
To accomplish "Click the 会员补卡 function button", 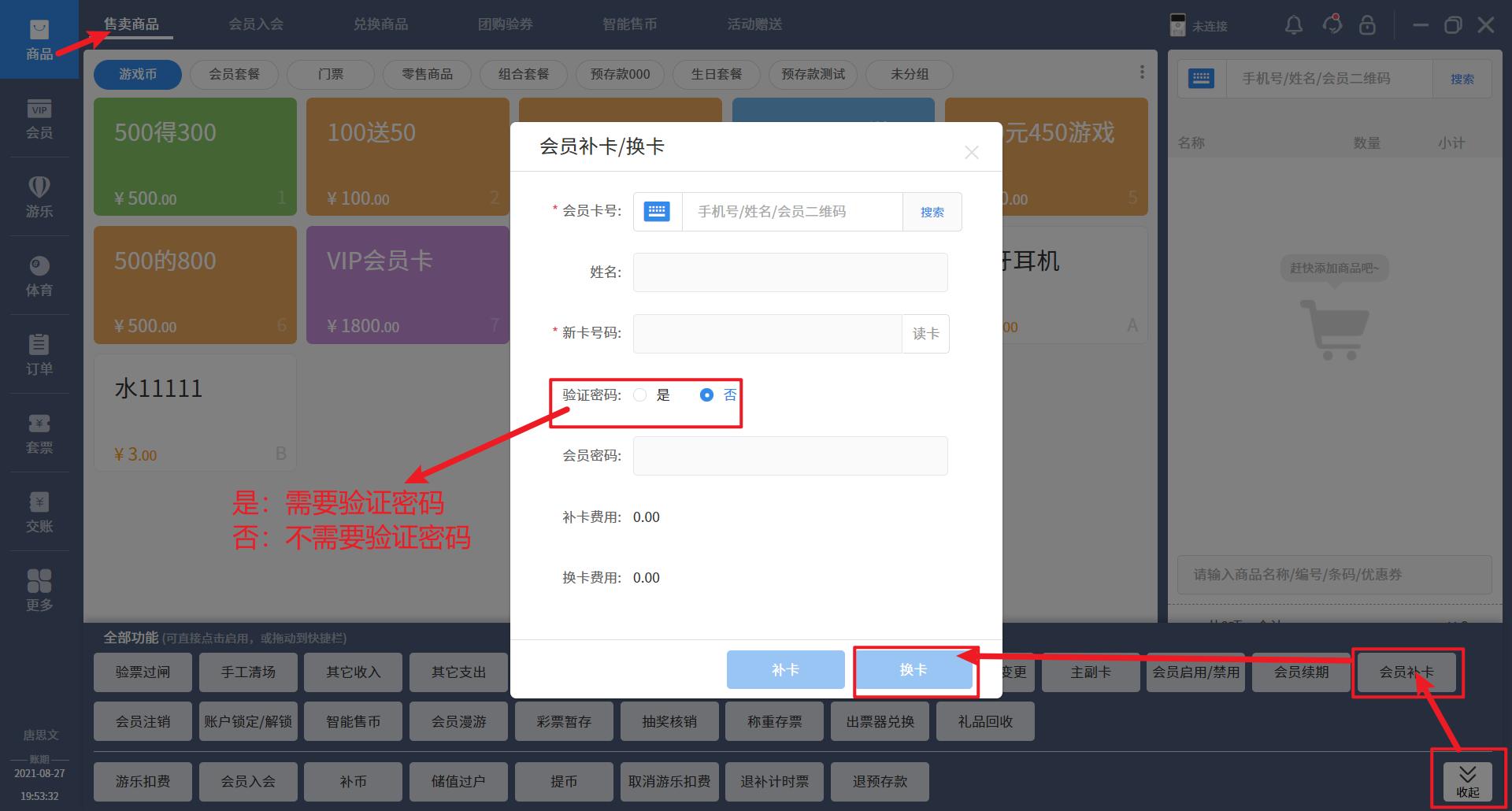I will click(x=1406, y=672).
